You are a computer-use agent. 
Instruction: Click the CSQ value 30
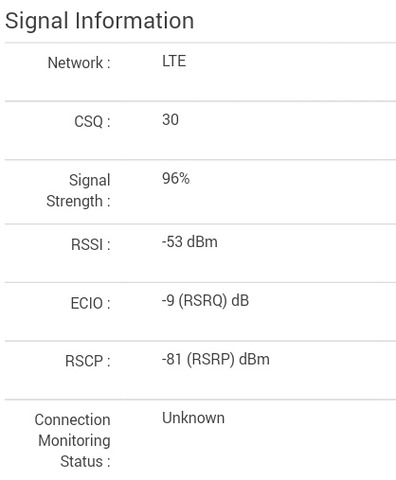click(170, 120)
